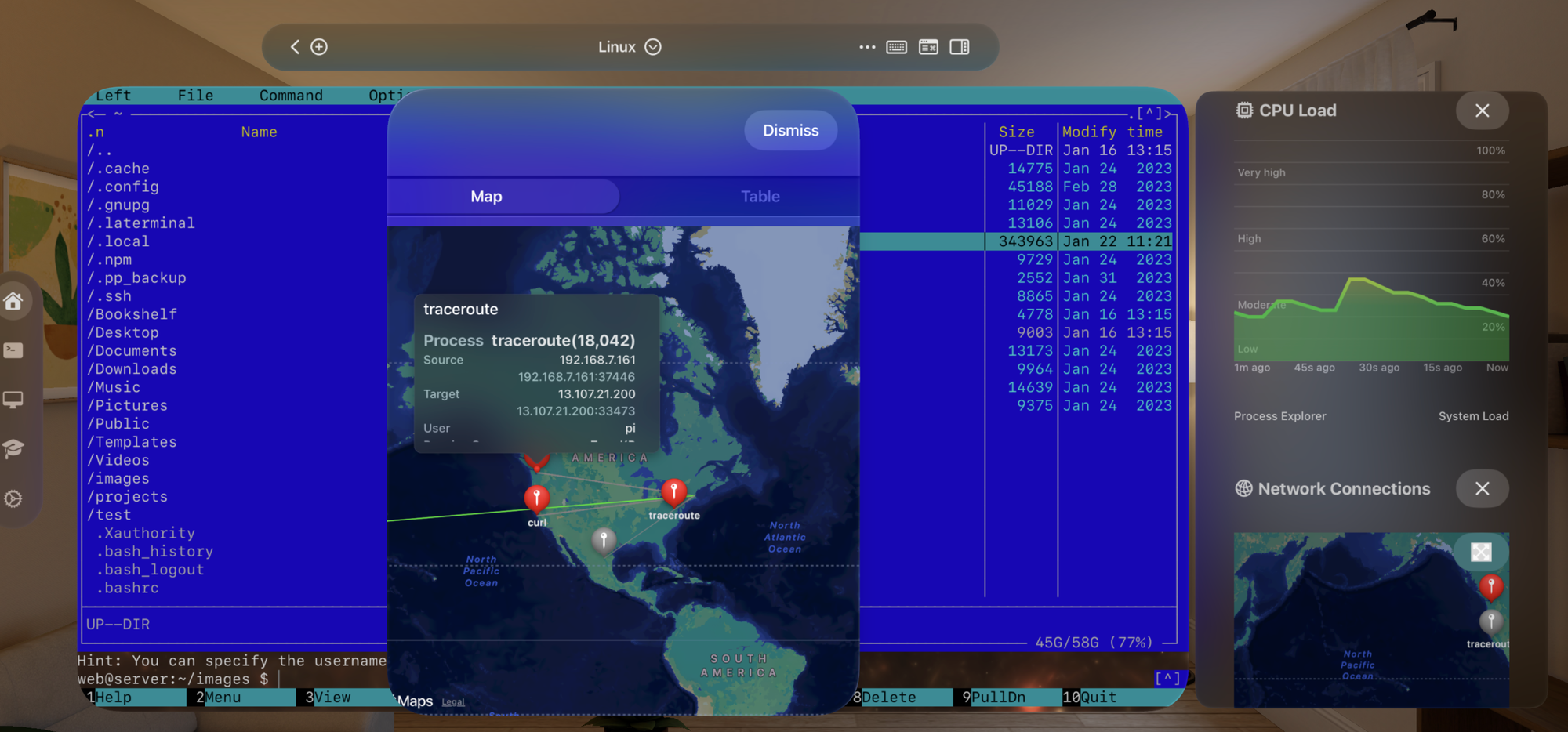Select the /.ssh directory
This screenshot has height=732, width=1568.
pyautogui.click(x=110, y=296)
